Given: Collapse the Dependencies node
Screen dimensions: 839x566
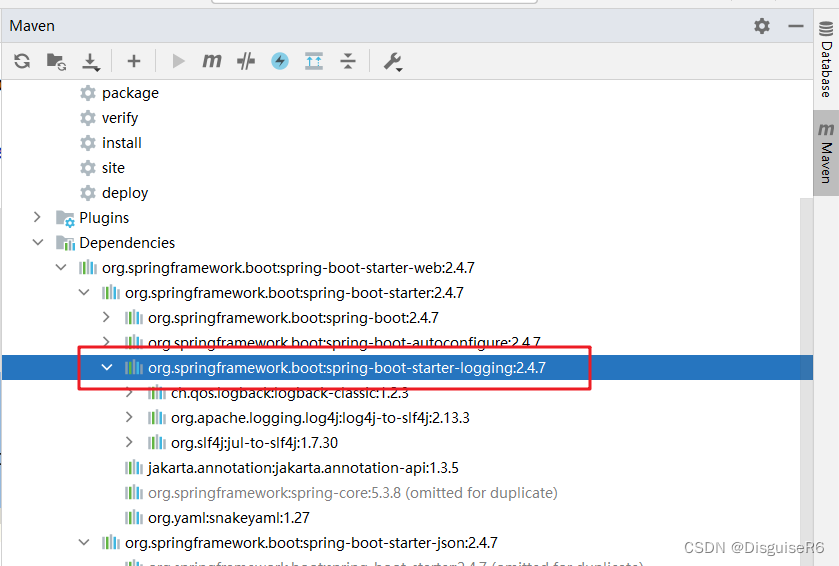Looking at the screenshot, I should 37,242.
